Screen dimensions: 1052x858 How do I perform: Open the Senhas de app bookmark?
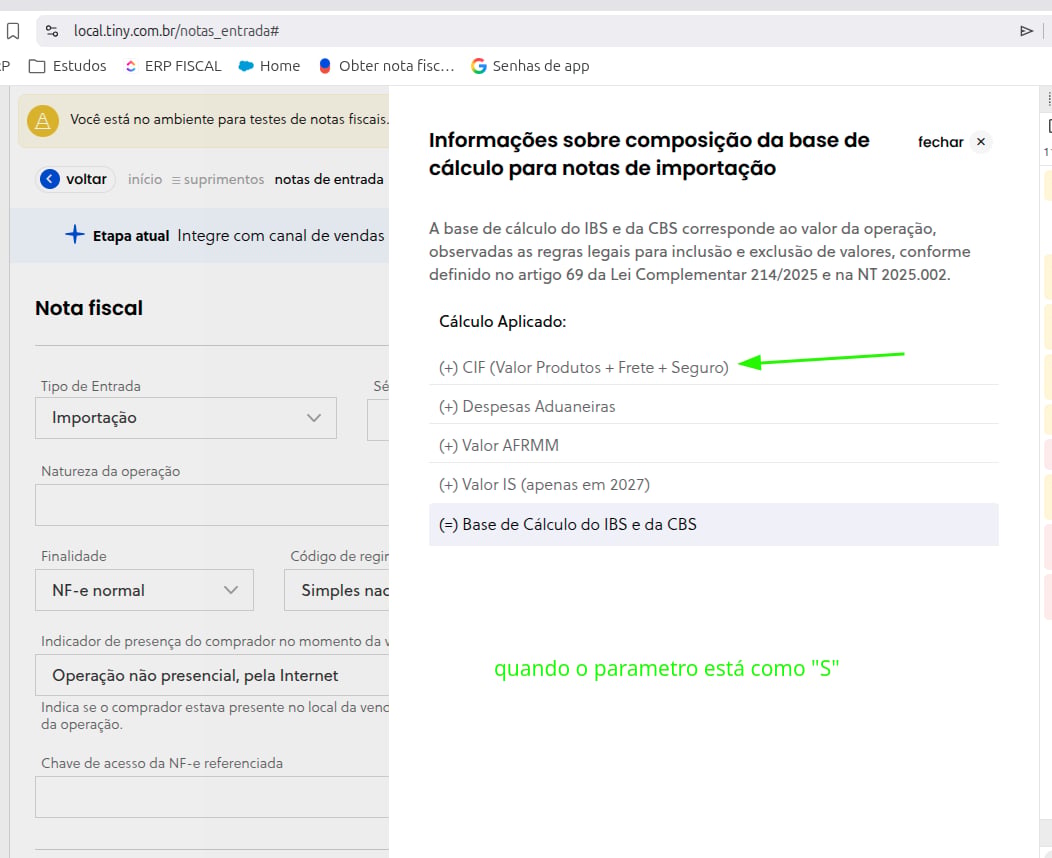(x=530, y=66)
